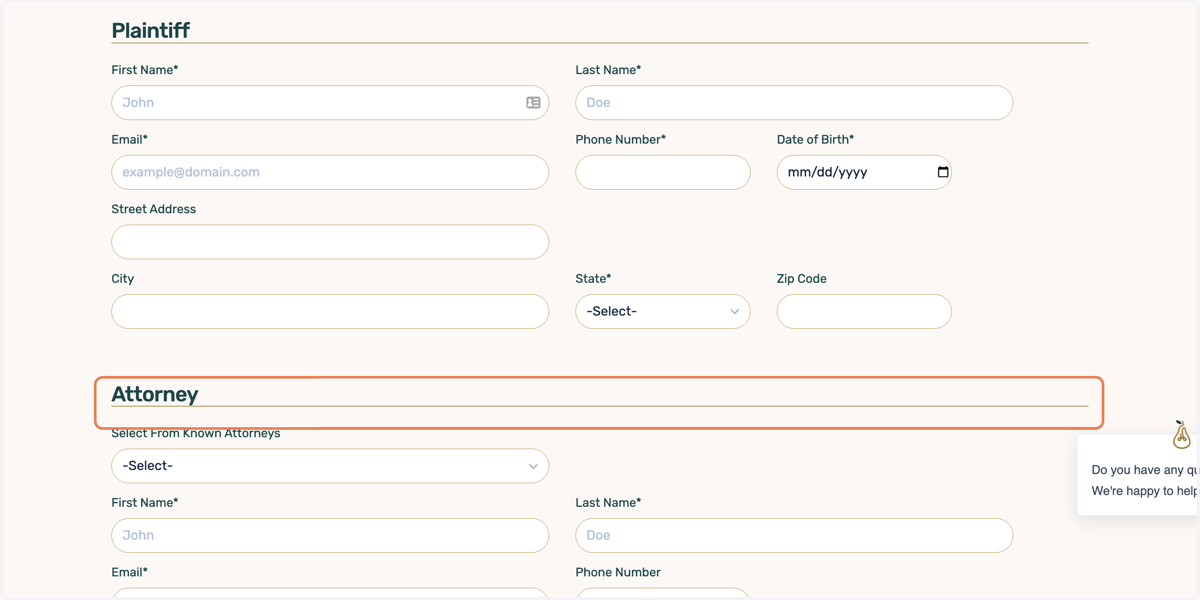The height and width of the screenshot is (600, 1200).
Task: Click the contact card icon in Plaintiff First Name
Action: click(533, 103)
